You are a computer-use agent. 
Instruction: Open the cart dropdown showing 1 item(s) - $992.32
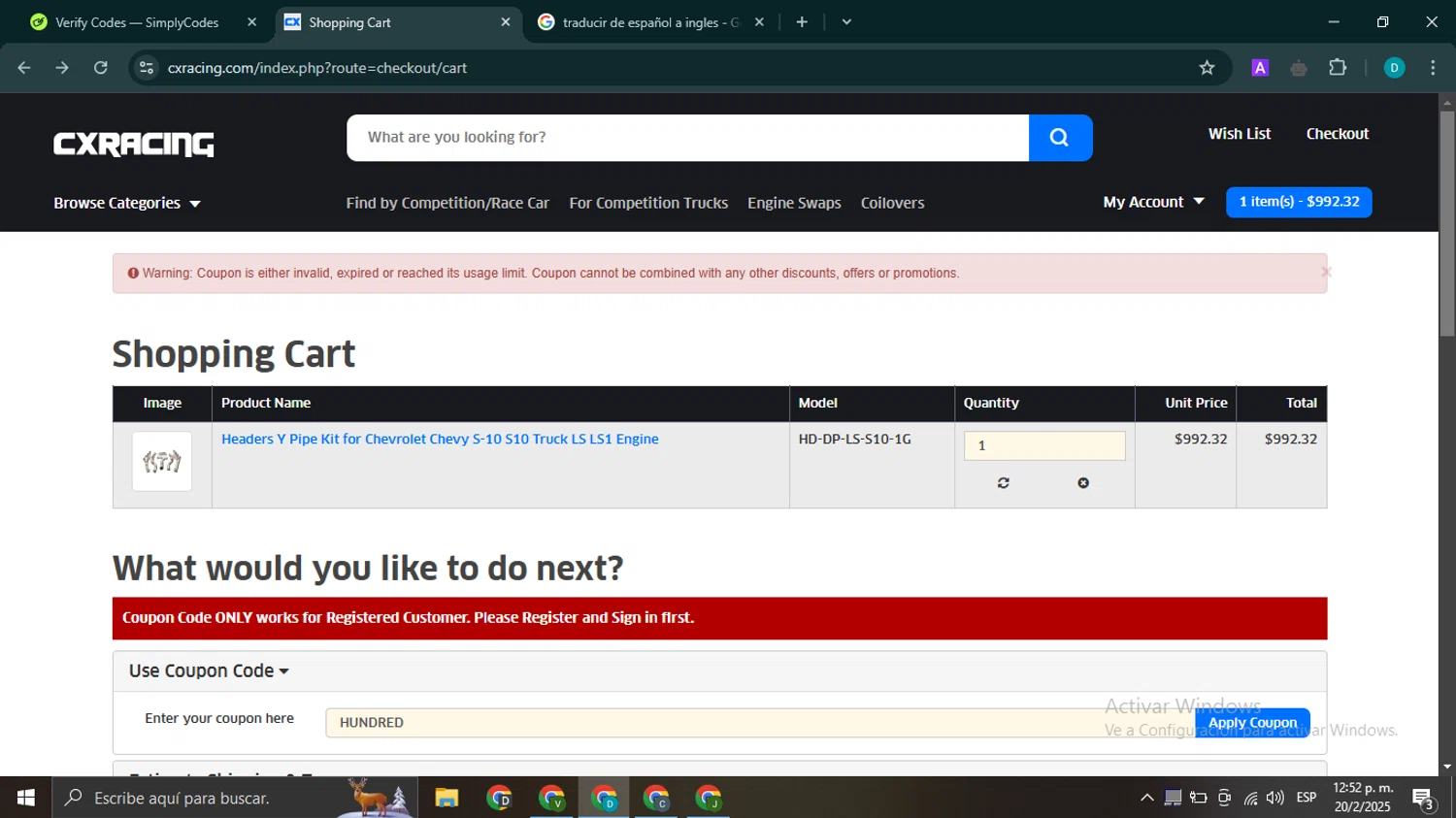(1299, 202)
